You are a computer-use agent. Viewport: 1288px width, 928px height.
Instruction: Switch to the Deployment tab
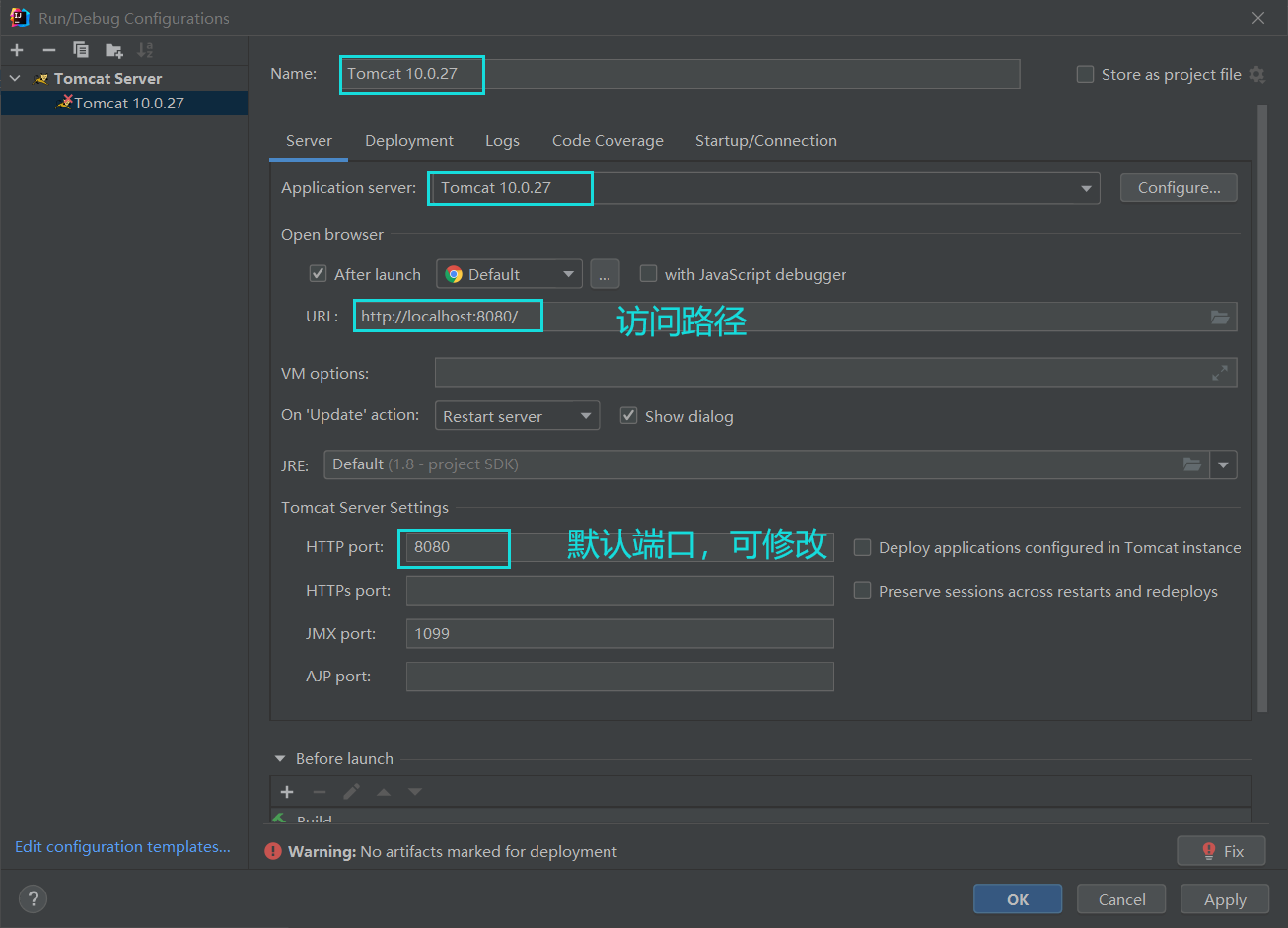click(x=409, y=141)
